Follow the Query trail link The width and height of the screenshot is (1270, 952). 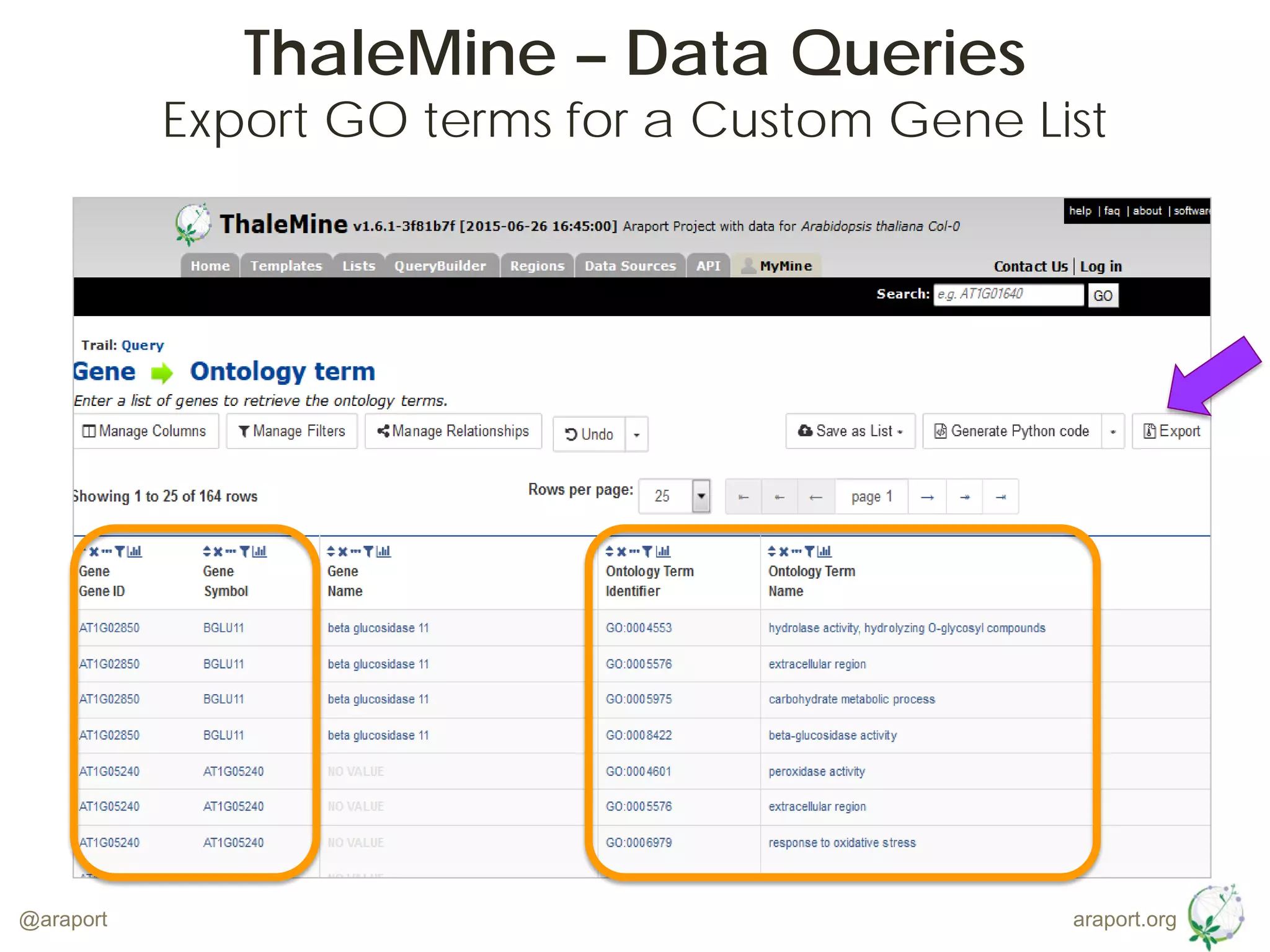[143, 345]
